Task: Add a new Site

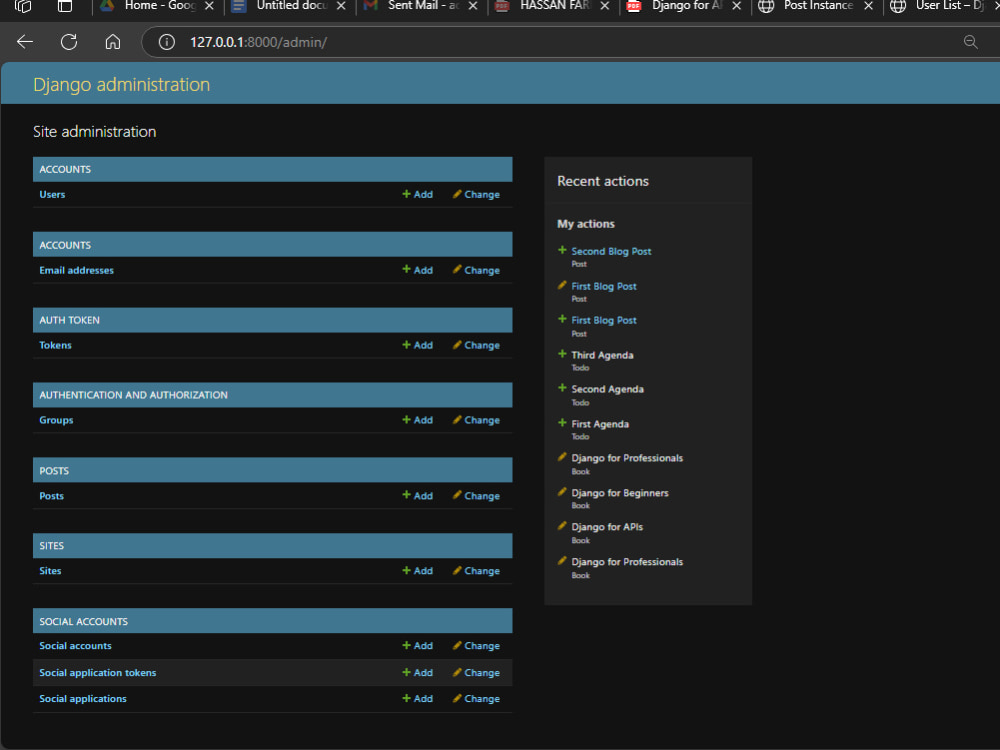Action: click(x=418, y=571)
